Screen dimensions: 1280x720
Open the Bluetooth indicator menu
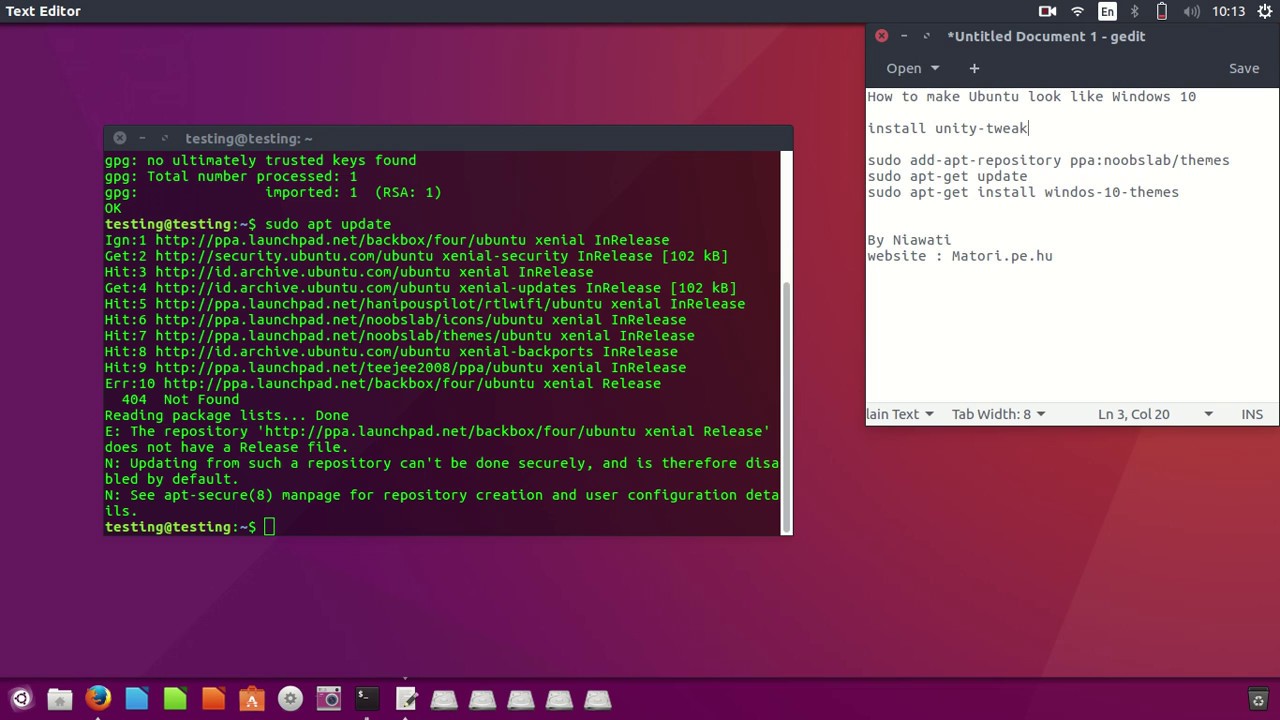1134,11
